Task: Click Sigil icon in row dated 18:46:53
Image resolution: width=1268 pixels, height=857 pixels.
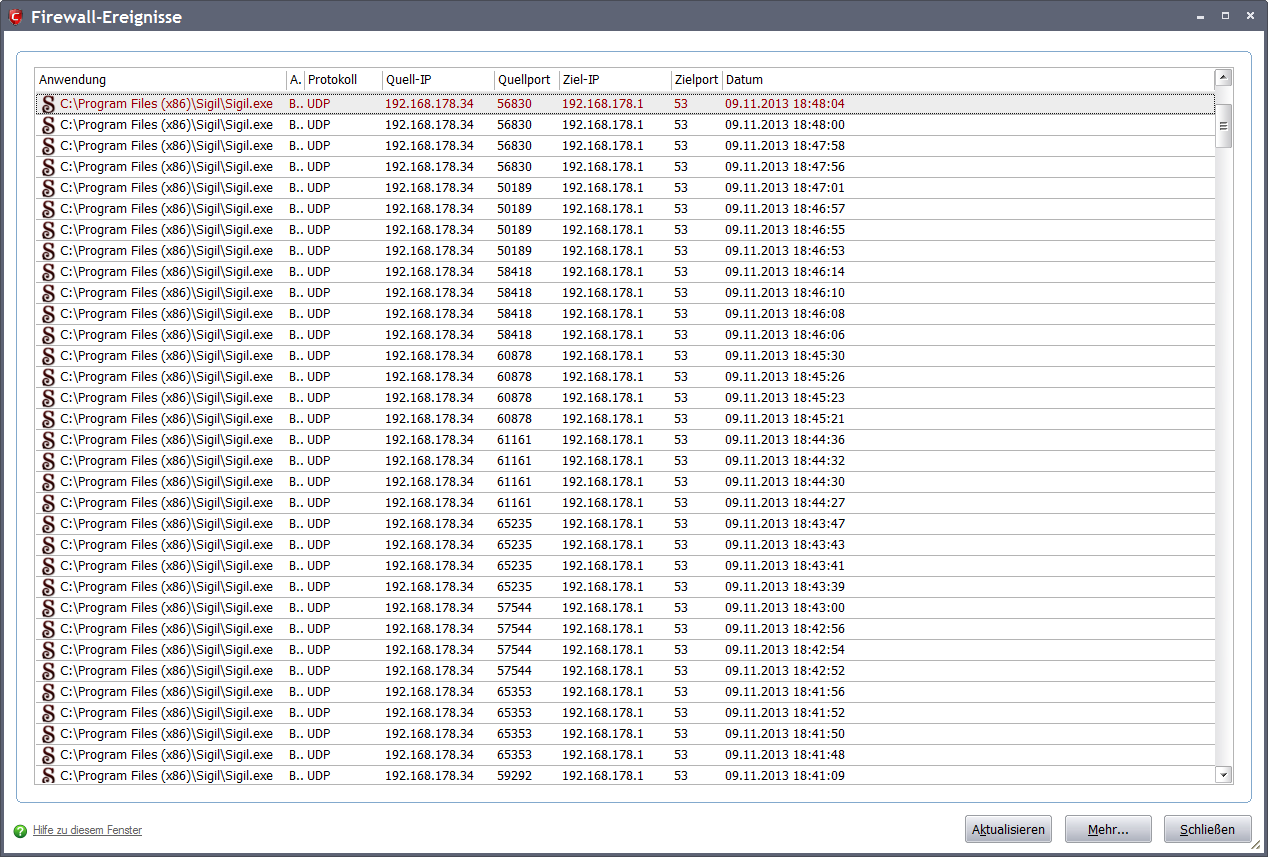Action: [x=48, y=251]
